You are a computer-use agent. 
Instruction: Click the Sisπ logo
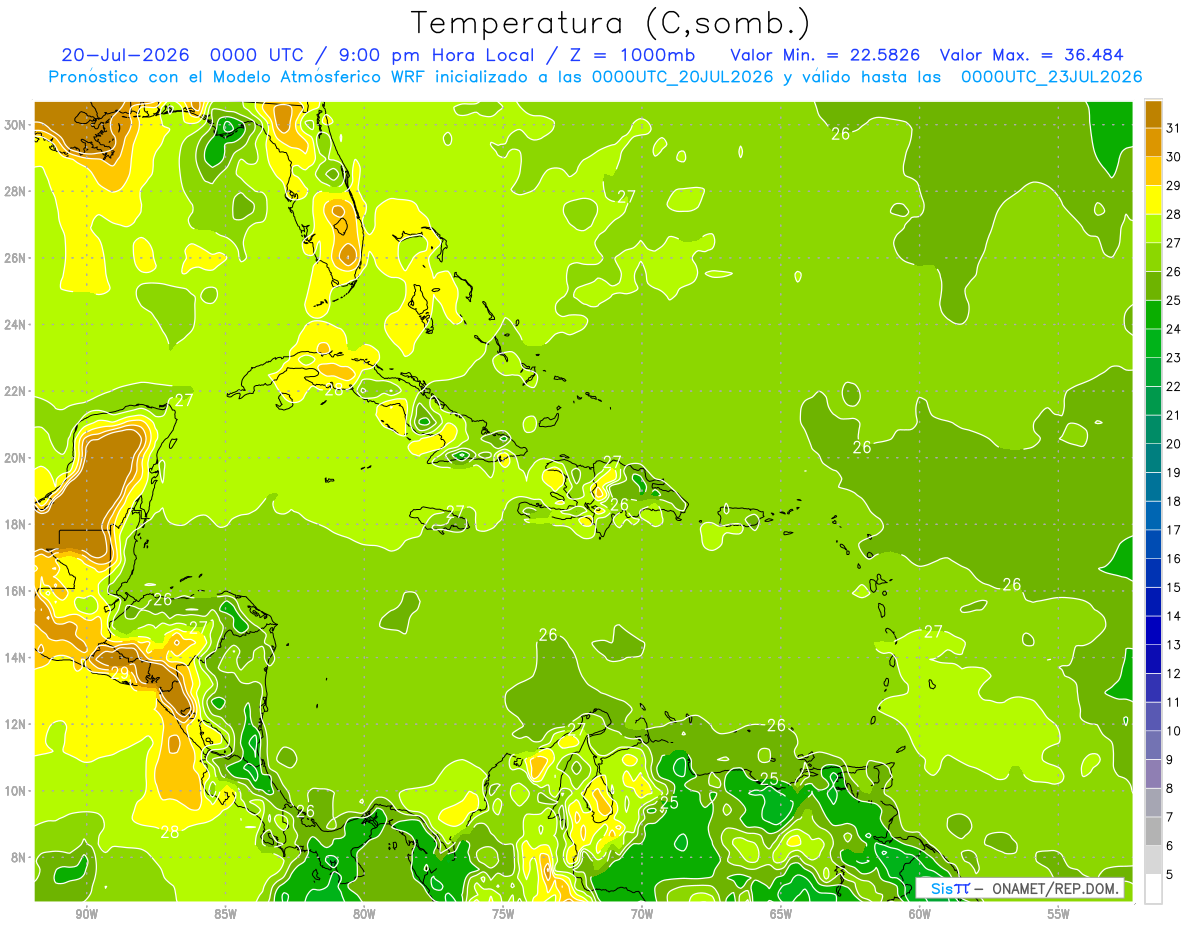click(x=950, y=888)
